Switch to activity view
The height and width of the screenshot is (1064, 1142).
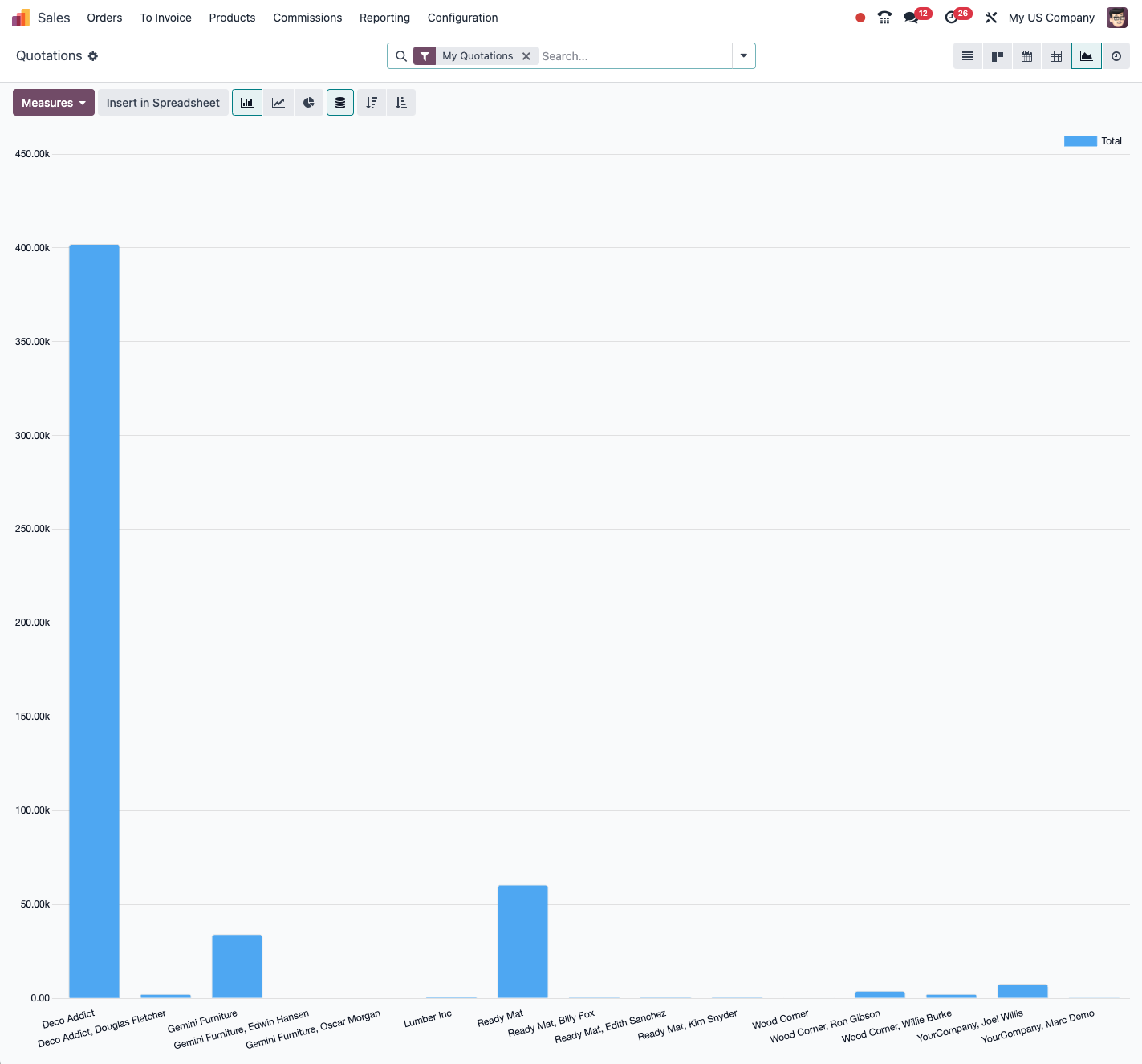point(1116,56)
